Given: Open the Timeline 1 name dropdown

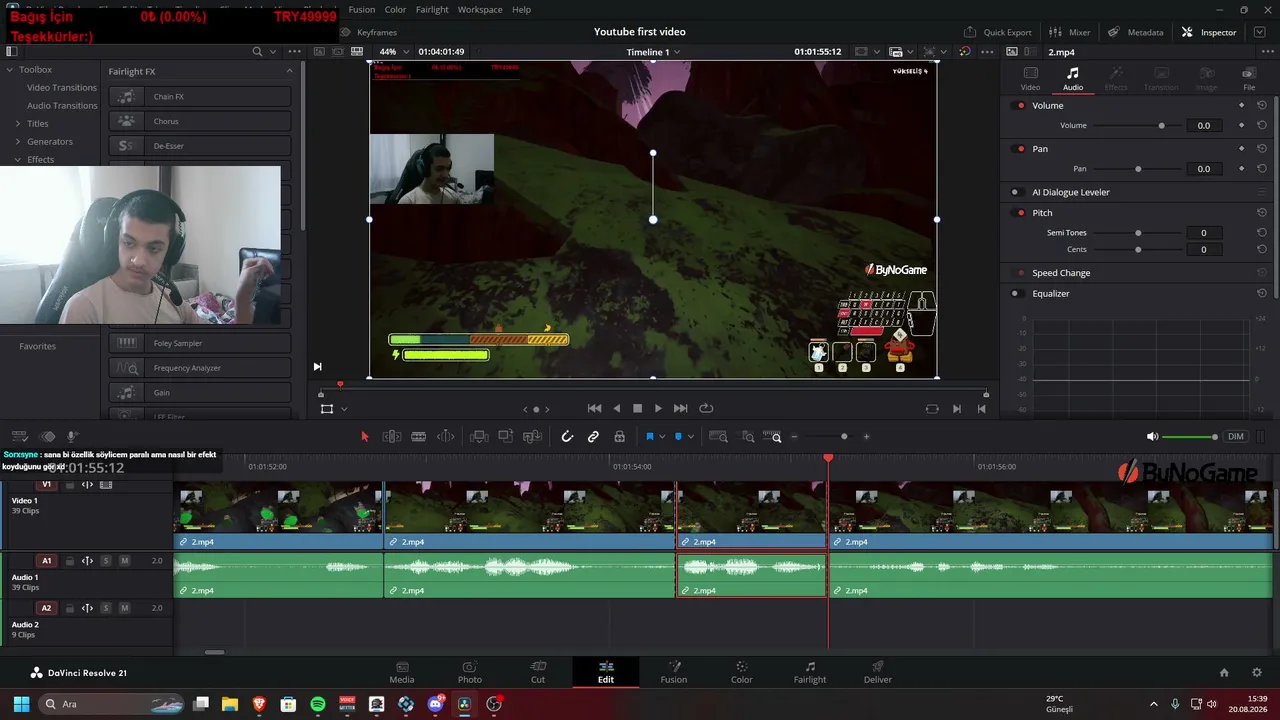Looking at the screenshot, I should (653, 51).
